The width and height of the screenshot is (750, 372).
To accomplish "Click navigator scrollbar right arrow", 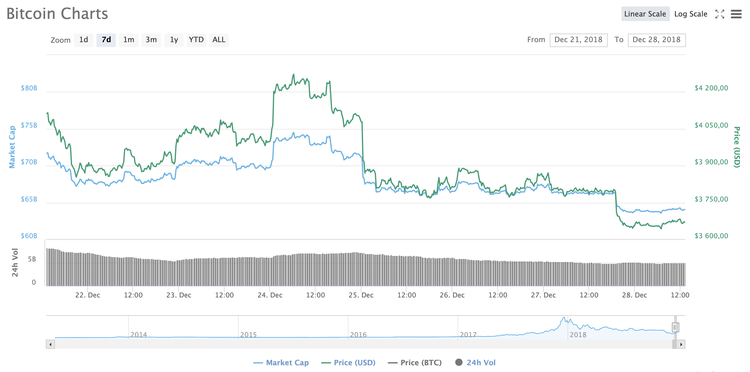I will click(682, 344).
